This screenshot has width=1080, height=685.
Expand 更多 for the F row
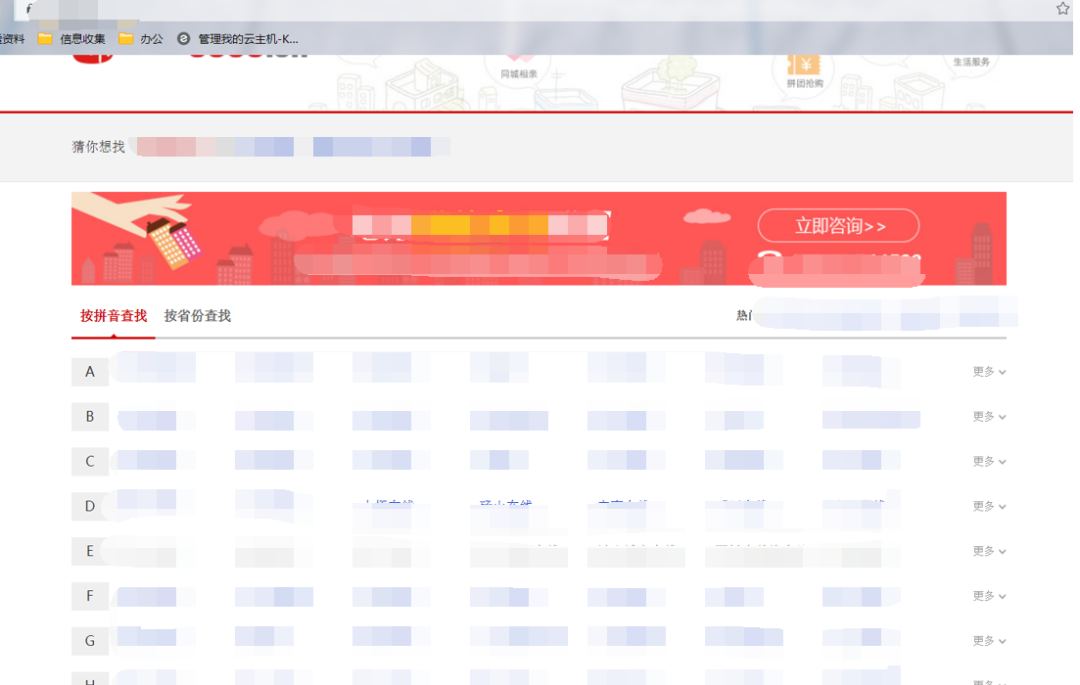(989, 596)
